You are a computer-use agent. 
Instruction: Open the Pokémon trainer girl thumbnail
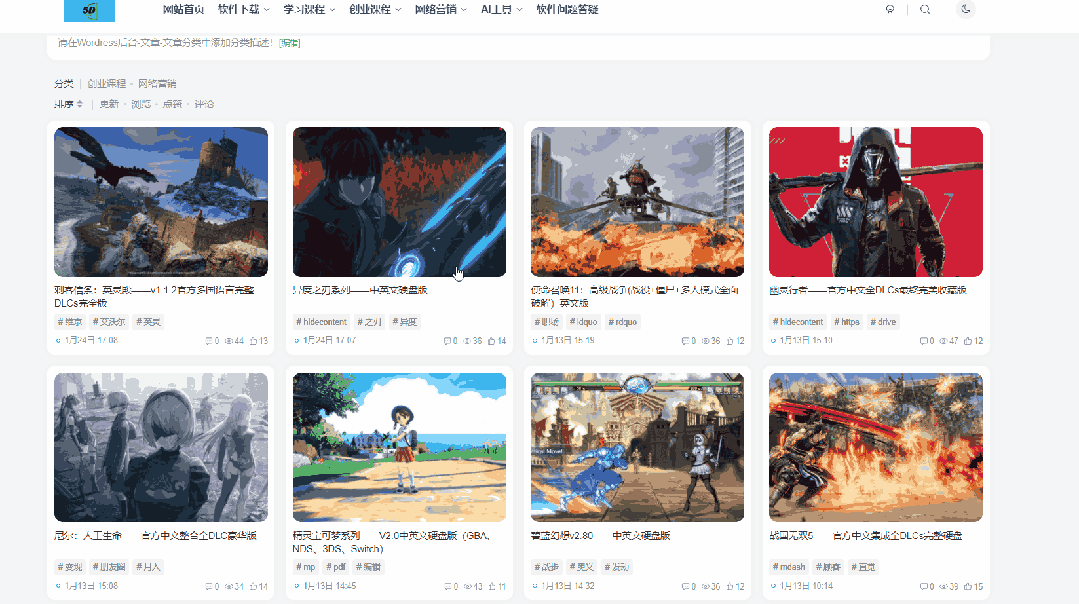[399, 447]
